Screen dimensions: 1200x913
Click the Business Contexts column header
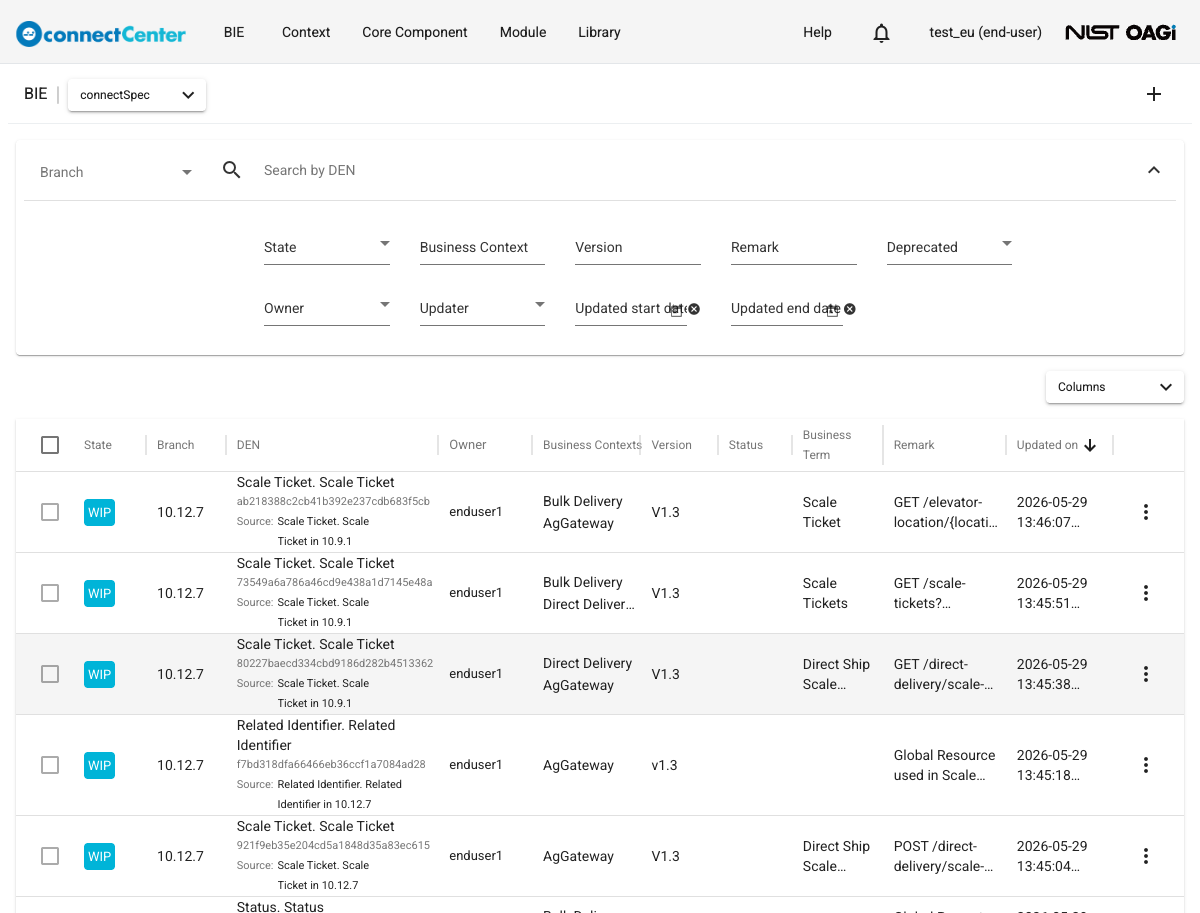point(591,445)
